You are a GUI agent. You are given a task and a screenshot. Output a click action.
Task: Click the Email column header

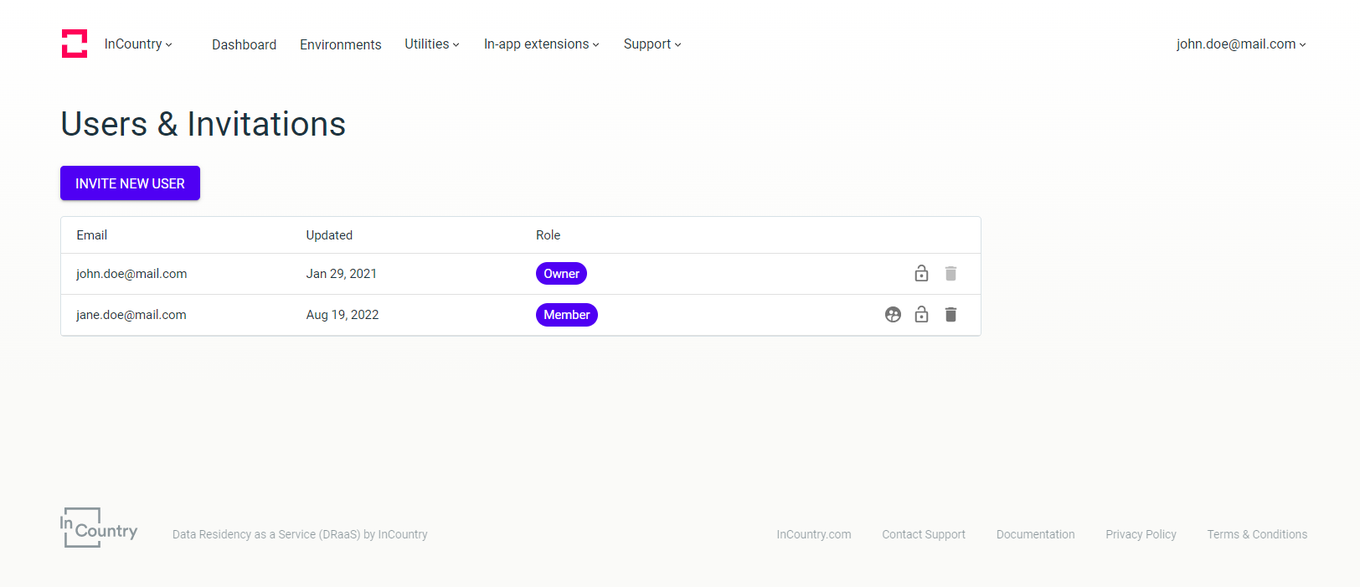(91, 235)
